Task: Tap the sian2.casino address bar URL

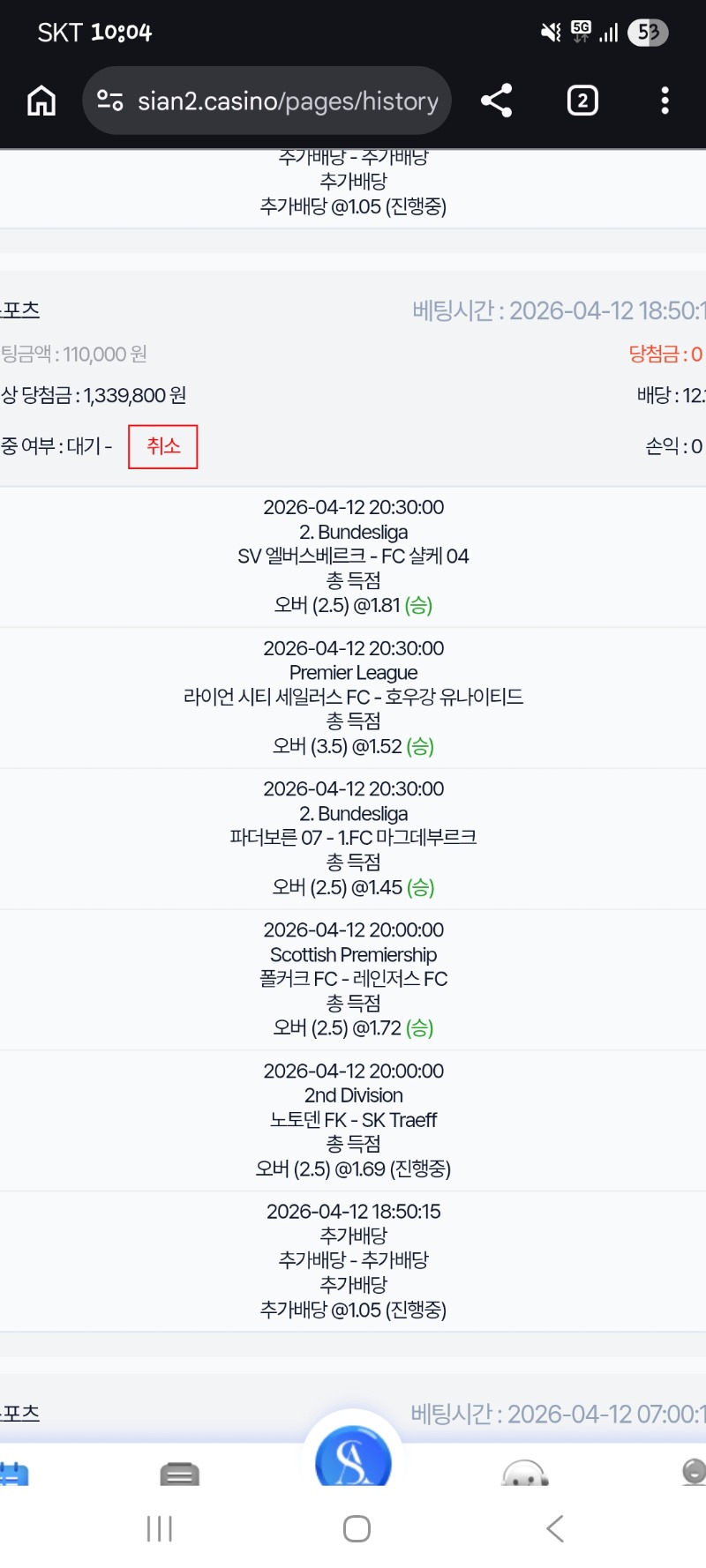Action: coord(288,101)
